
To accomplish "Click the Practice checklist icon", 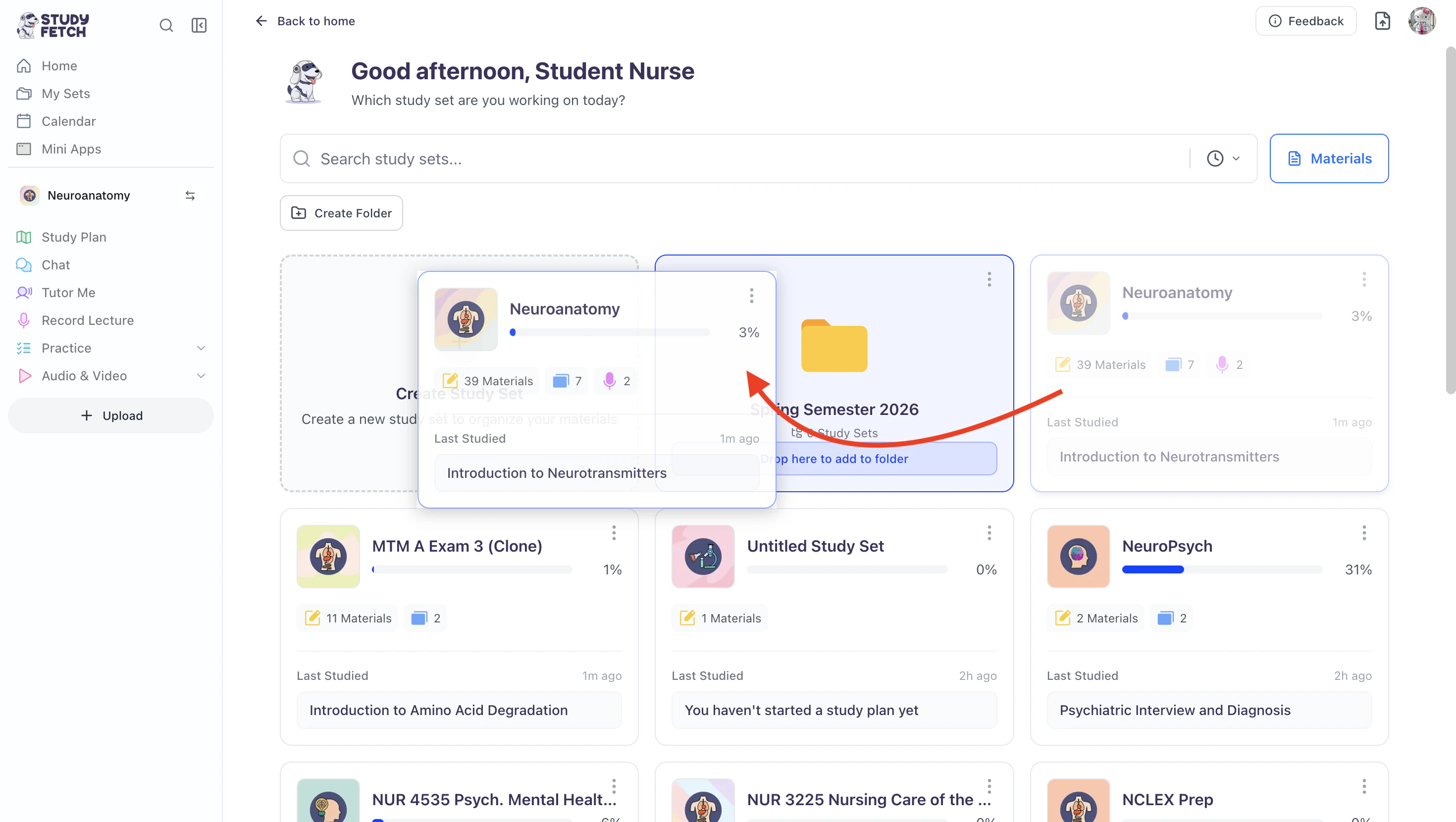I will pos(24,348).
